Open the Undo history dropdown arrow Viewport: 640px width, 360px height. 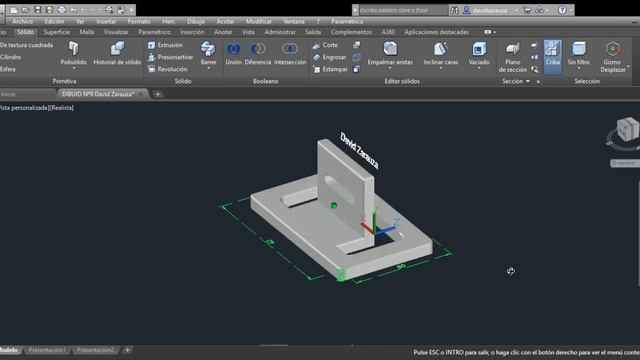click(82, 10)
